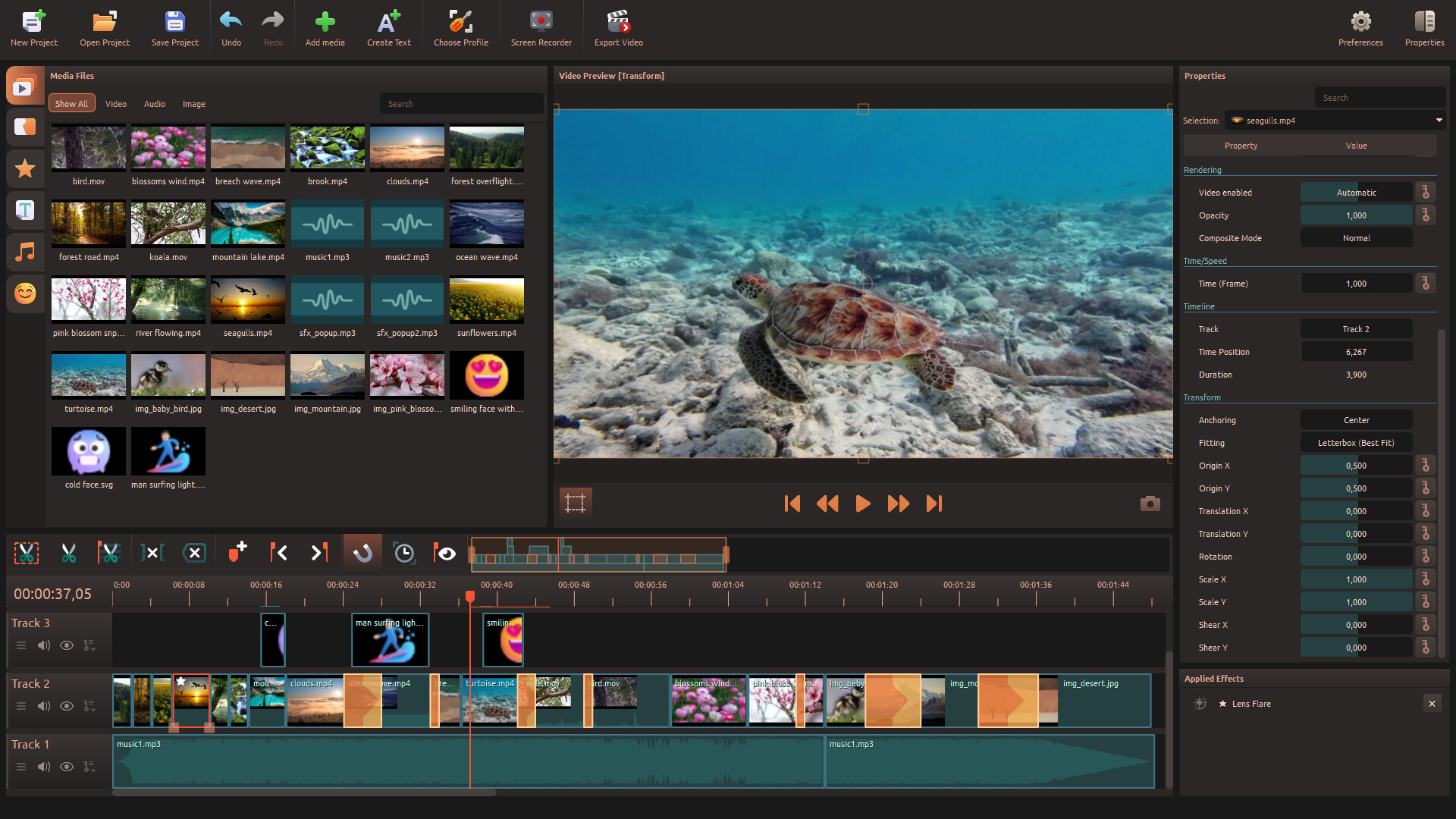The height and width of the screenshot is (819, 1456).
Task: Click the add marker icon in timeline
Action: [x=237, y=552]
